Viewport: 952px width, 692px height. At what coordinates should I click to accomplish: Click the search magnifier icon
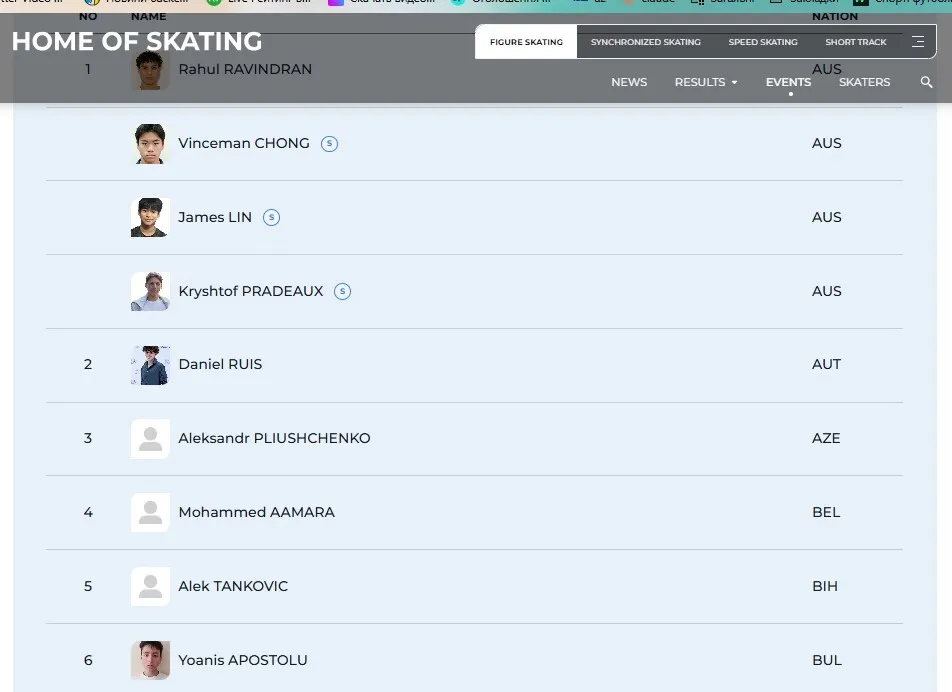point(926,82)
